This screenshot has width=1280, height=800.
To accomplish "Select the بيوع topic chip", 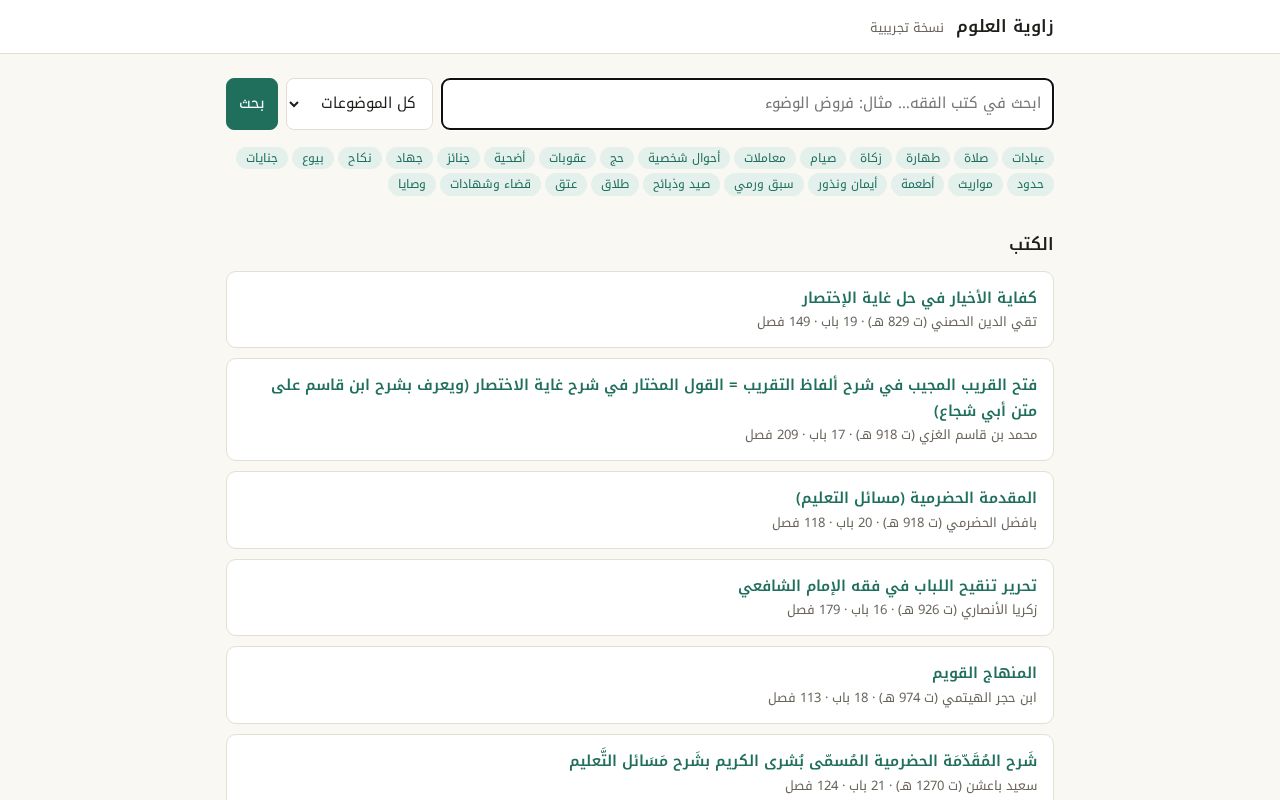I will pos(313,158).
